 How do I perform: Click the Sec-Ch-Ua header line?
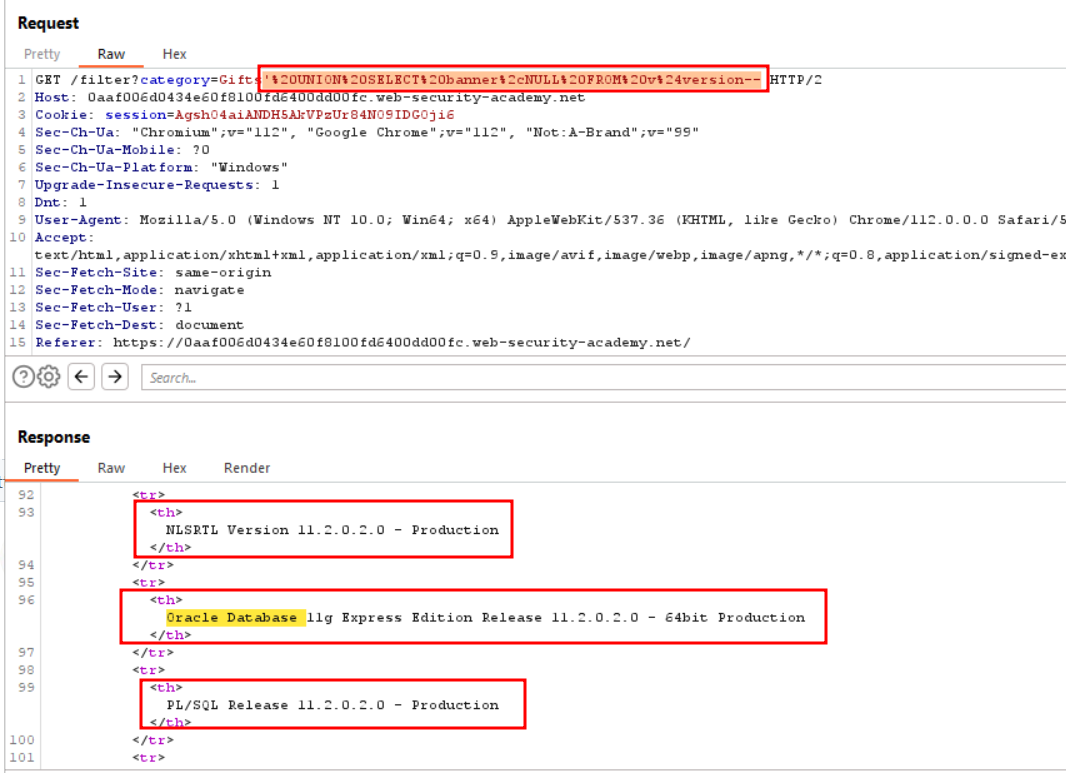point(367,133)
